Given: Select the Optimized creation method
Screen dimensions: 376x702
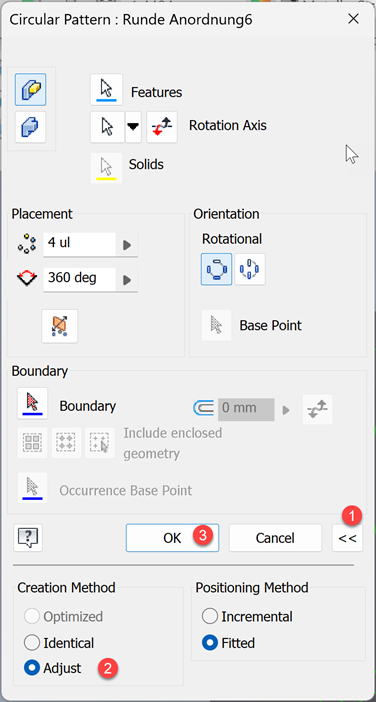Looking at the screenshot, I should pos(63,616).
